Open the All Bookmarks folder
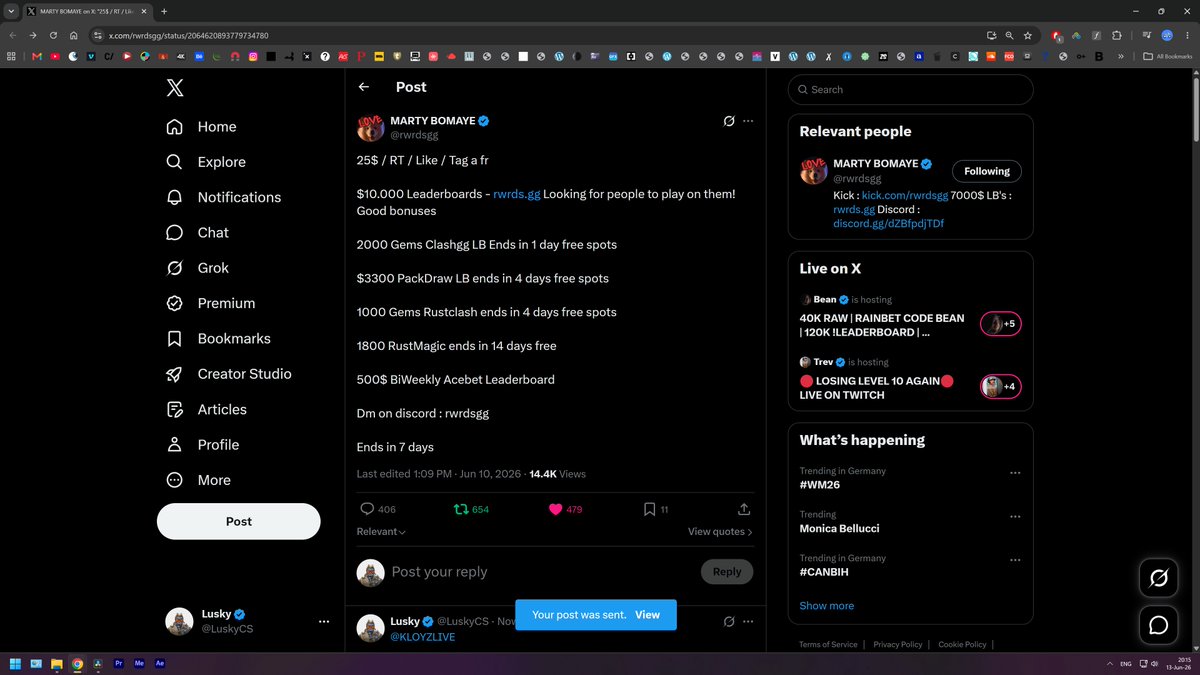This screenshot has width=1200, height=675. click(1168, 56)
